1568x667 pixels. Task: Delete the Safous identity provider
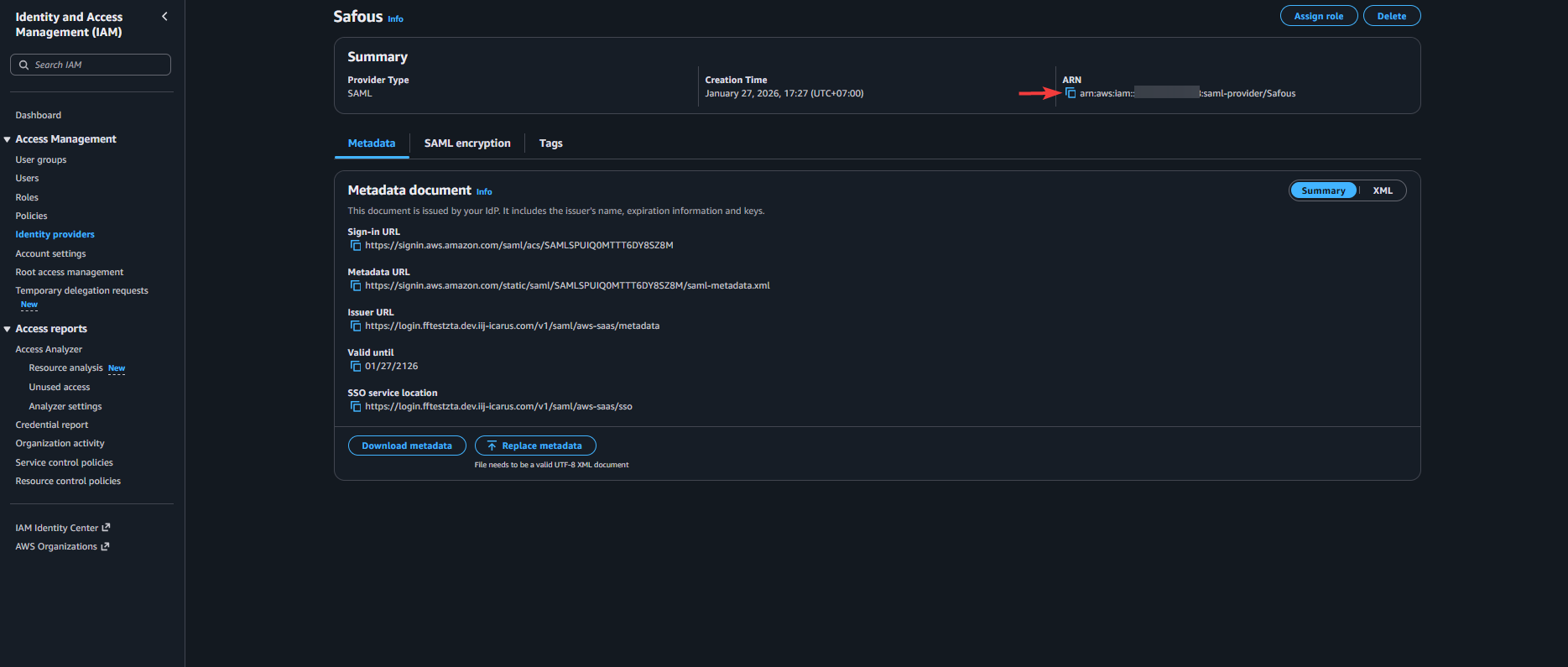(x=1391, y=16)
